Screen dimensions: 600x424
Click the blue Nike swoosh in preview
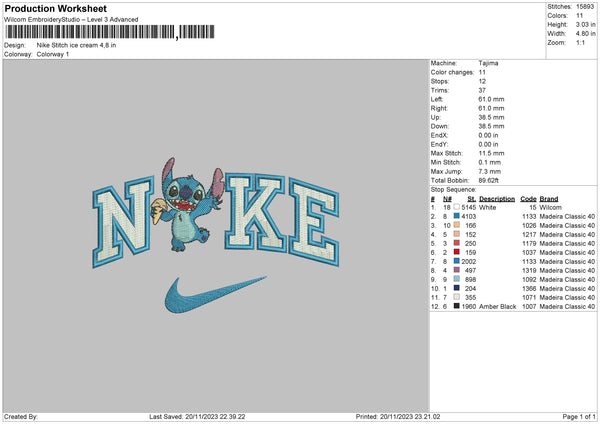pyautogui.click(x=215, y=295)
